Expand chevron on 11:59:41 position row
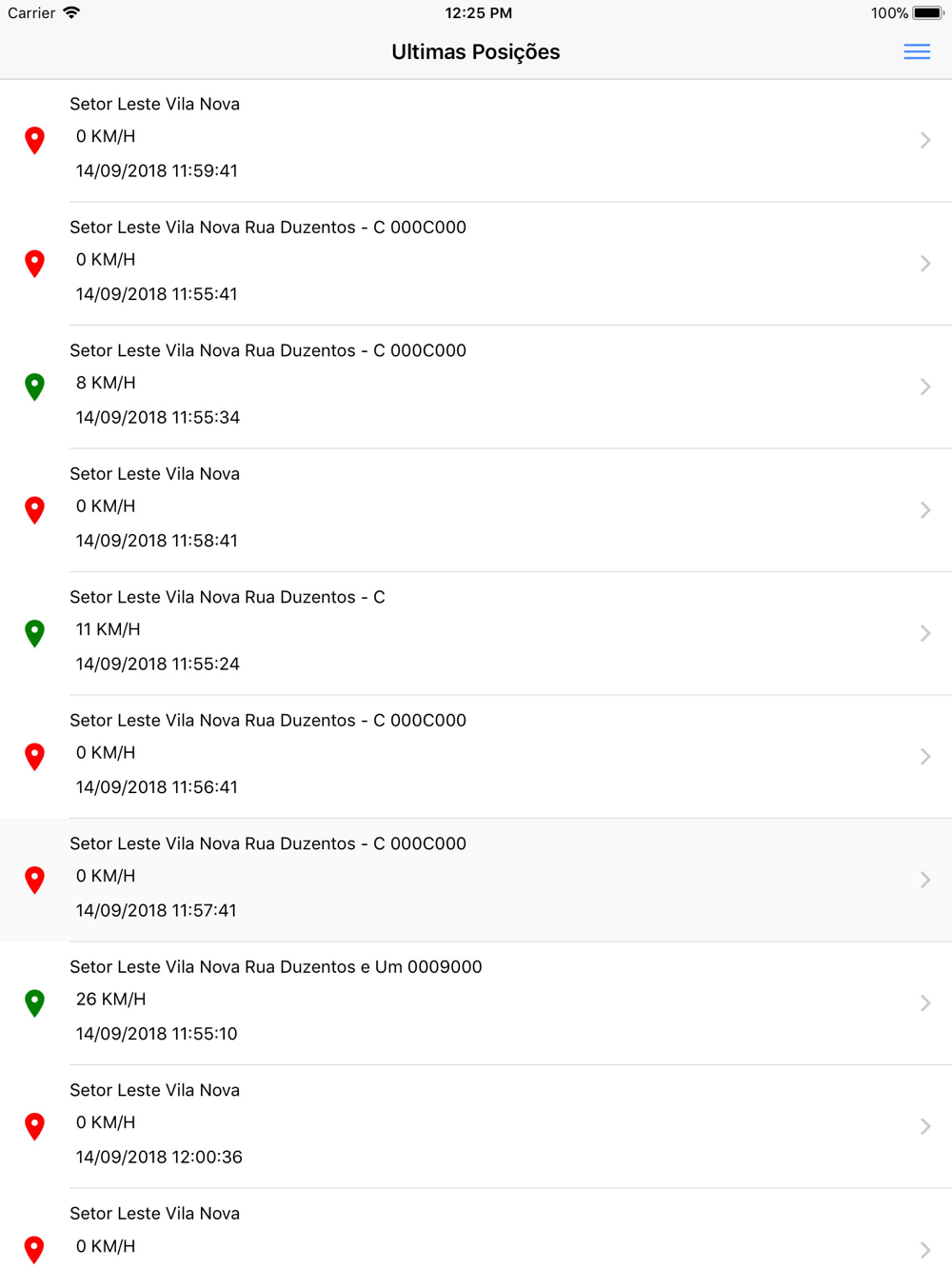Viewport: 952px width, 1269px height. pyautogui.click(x=925, y=140)
